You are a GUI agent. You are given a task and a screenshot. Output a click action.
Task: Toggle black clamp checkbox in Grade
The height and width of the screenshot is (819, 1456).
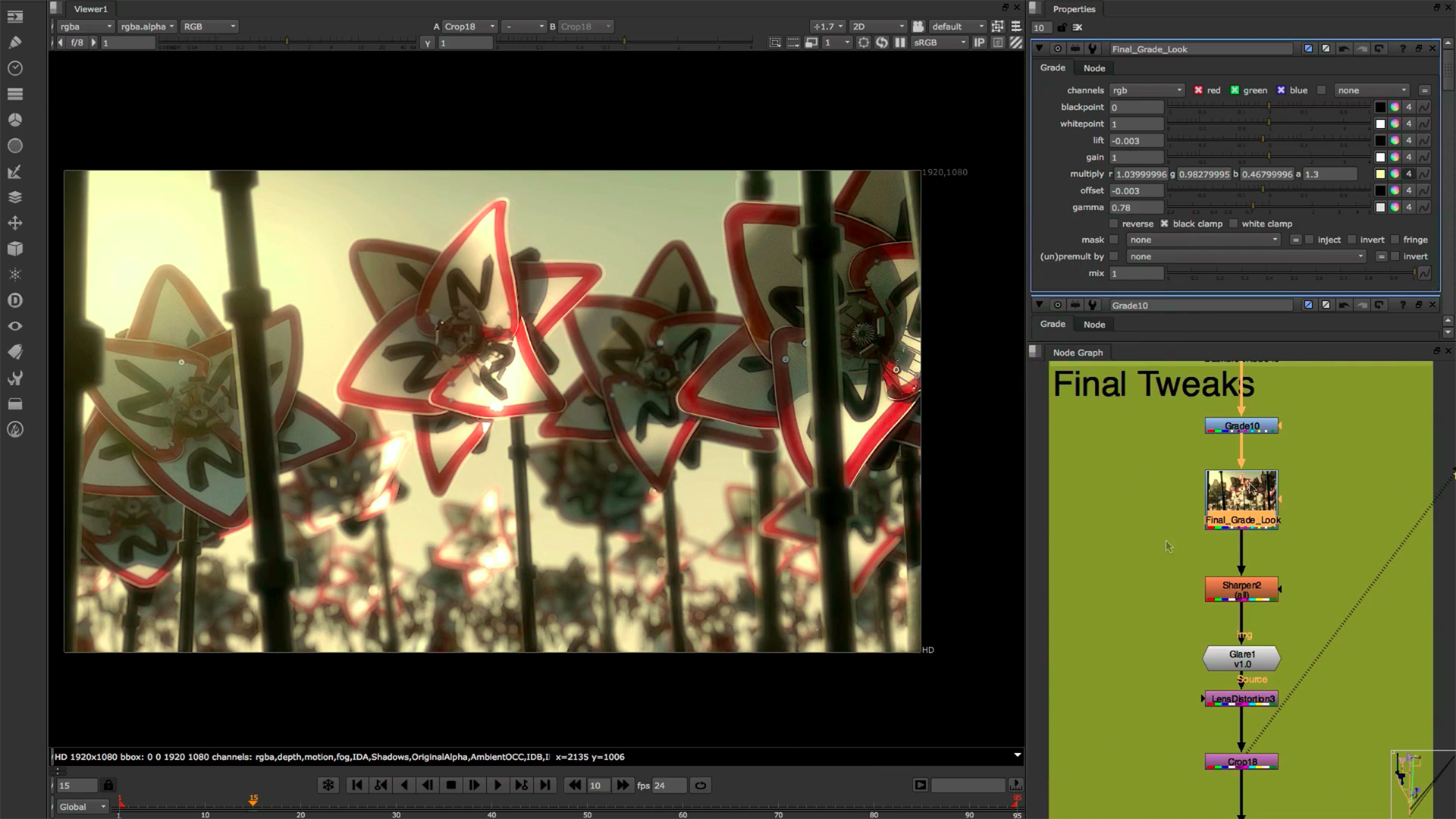[1164, 223]
